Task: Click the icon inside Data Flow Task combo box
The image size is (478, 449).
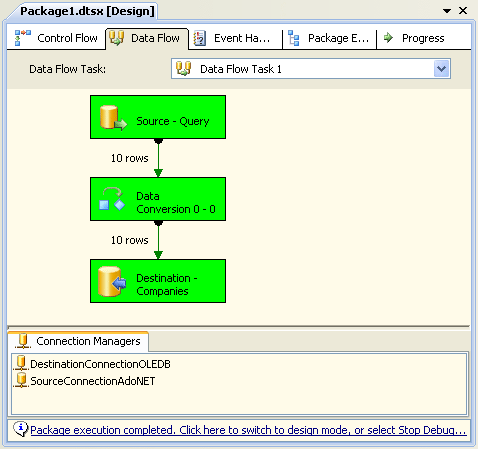Action: [x=183, y=69]
